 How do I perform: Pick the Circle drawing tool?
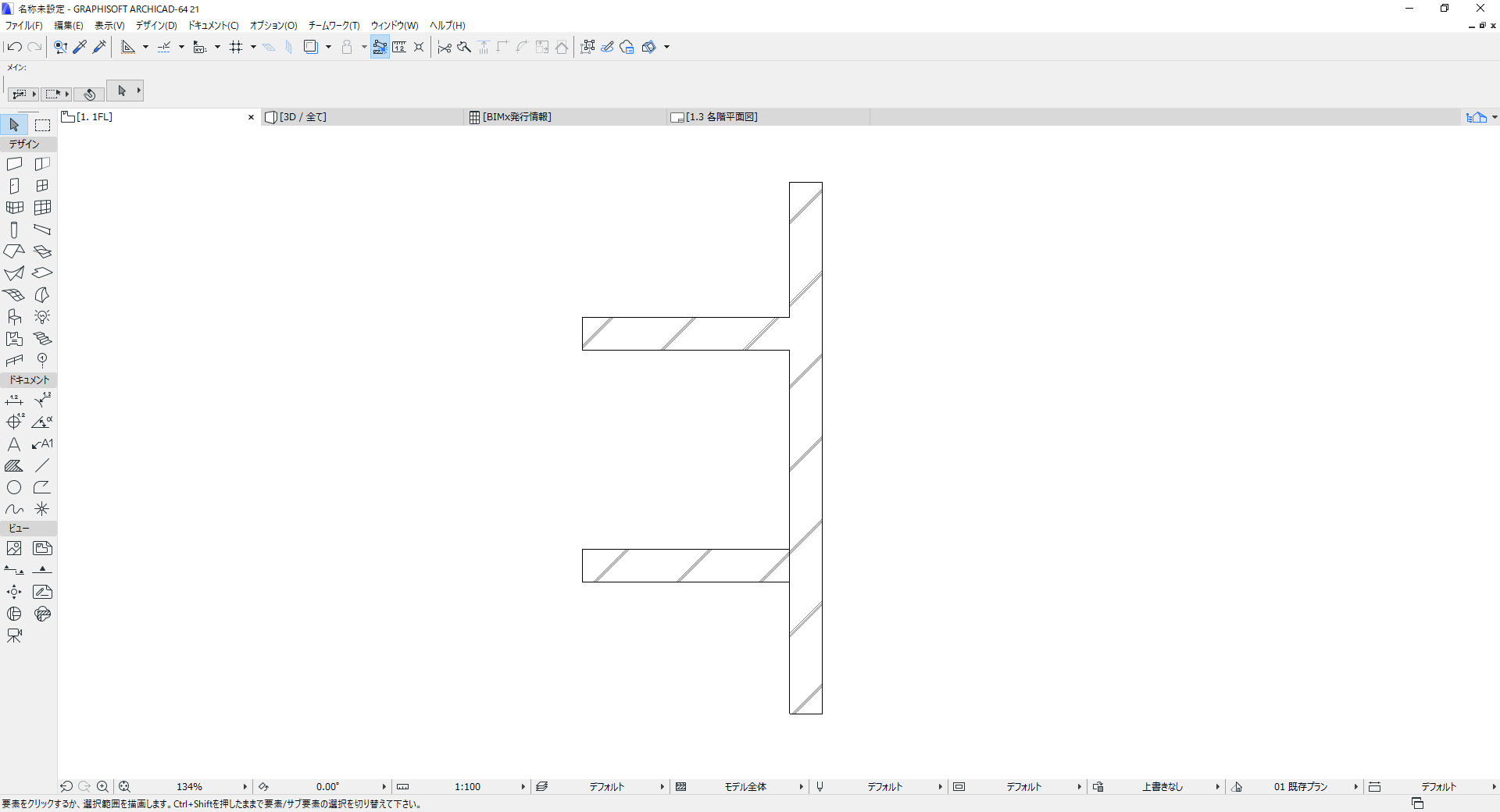pyautogui.click(x=14, y=488)
